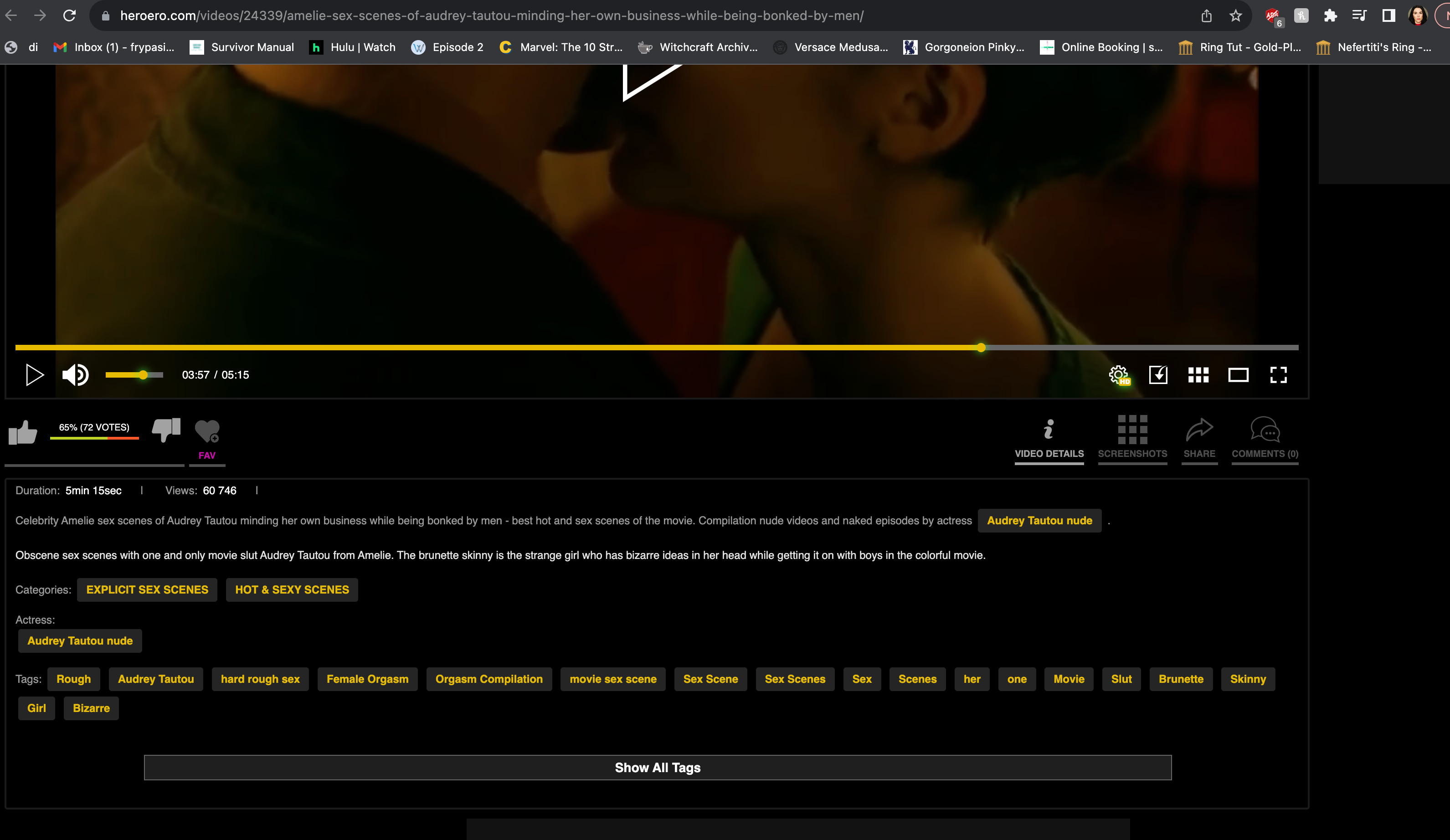Open the Witchcraft Archiv... bookmark

[698, 47]
